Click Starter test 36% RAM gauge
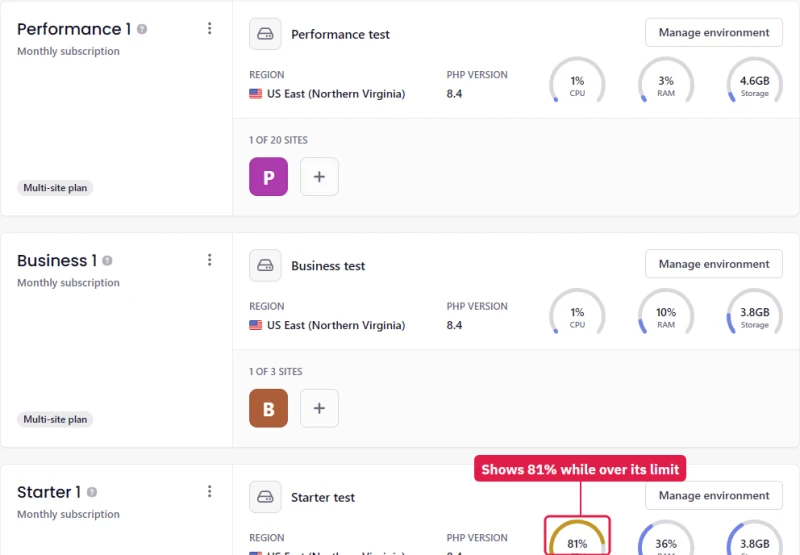Image resolution: width=800 pixels, height=555 pixels. tap(666, 537)
